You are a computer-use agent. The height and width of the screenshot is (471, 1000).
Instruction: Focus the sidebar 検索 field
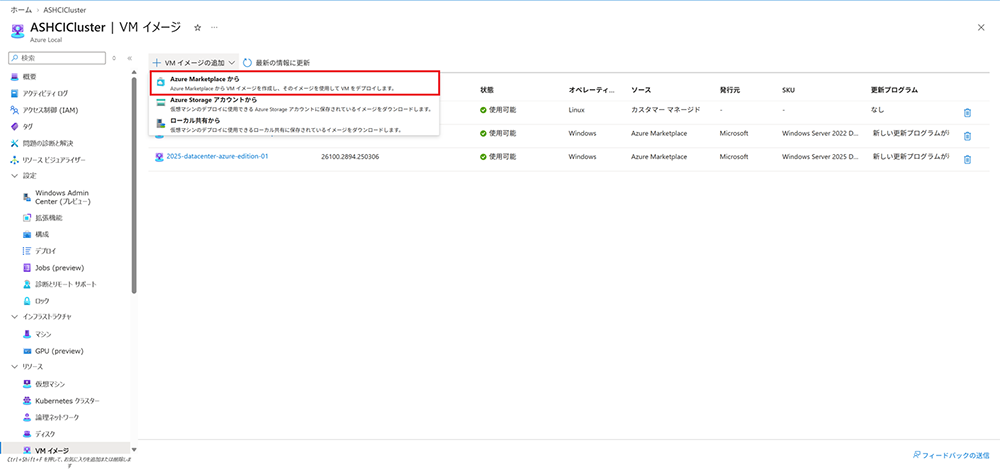click(57, 58)
